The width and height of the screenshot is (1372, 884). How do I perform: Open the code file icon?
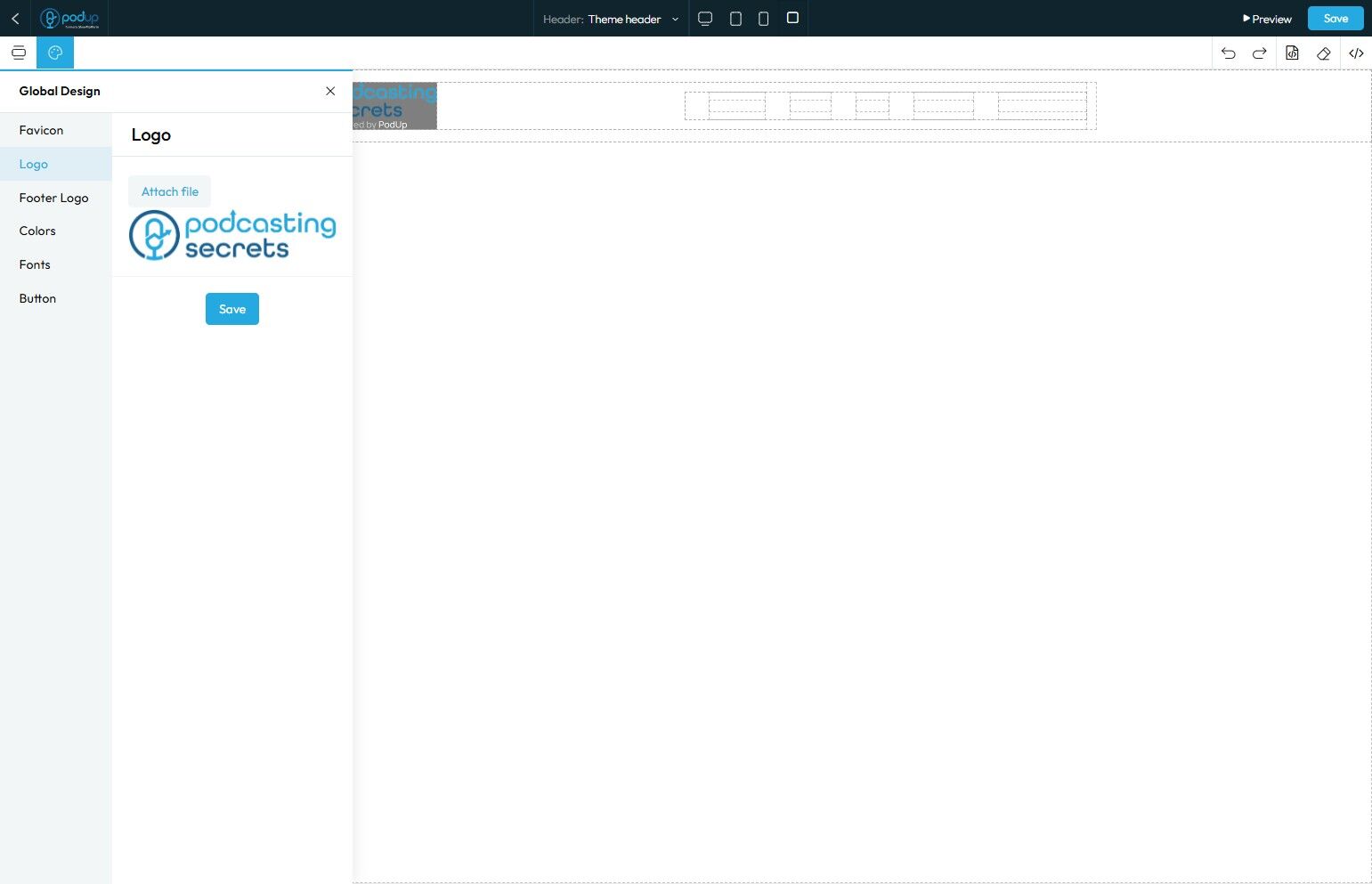pos(1292,53)
